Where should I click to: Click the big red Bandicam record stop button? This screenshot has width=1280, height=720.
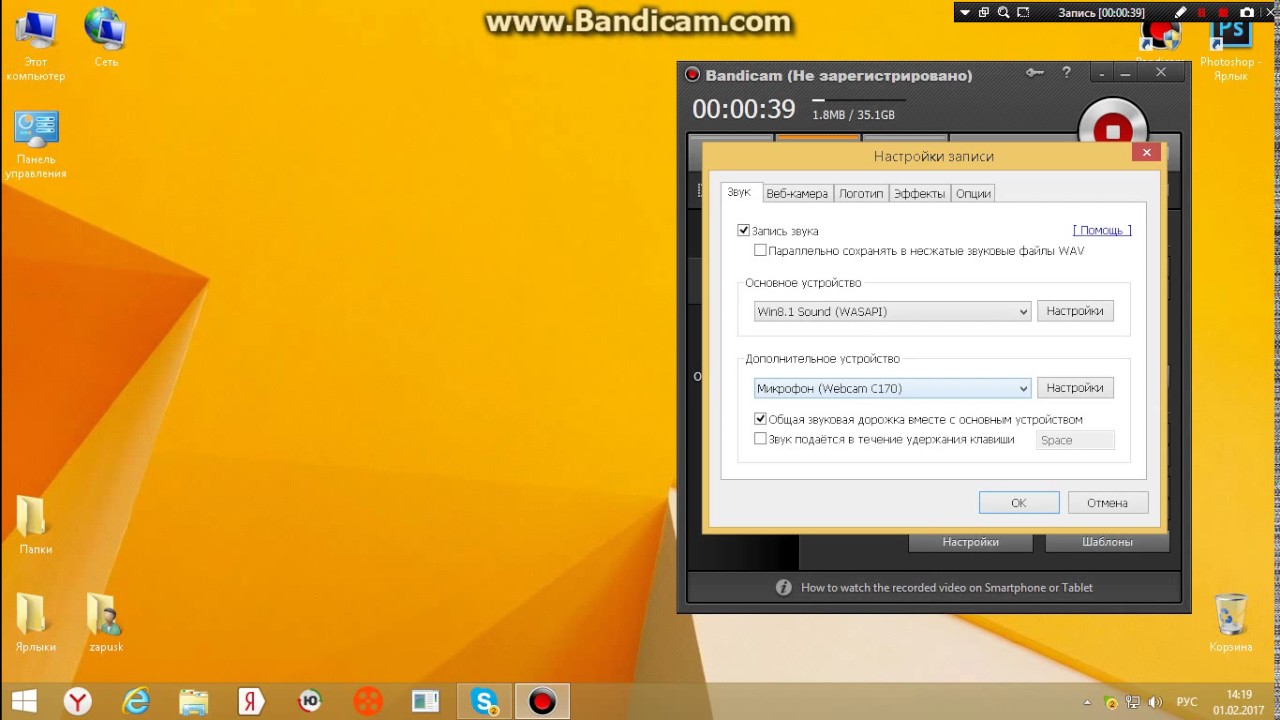coord(1112,129)
